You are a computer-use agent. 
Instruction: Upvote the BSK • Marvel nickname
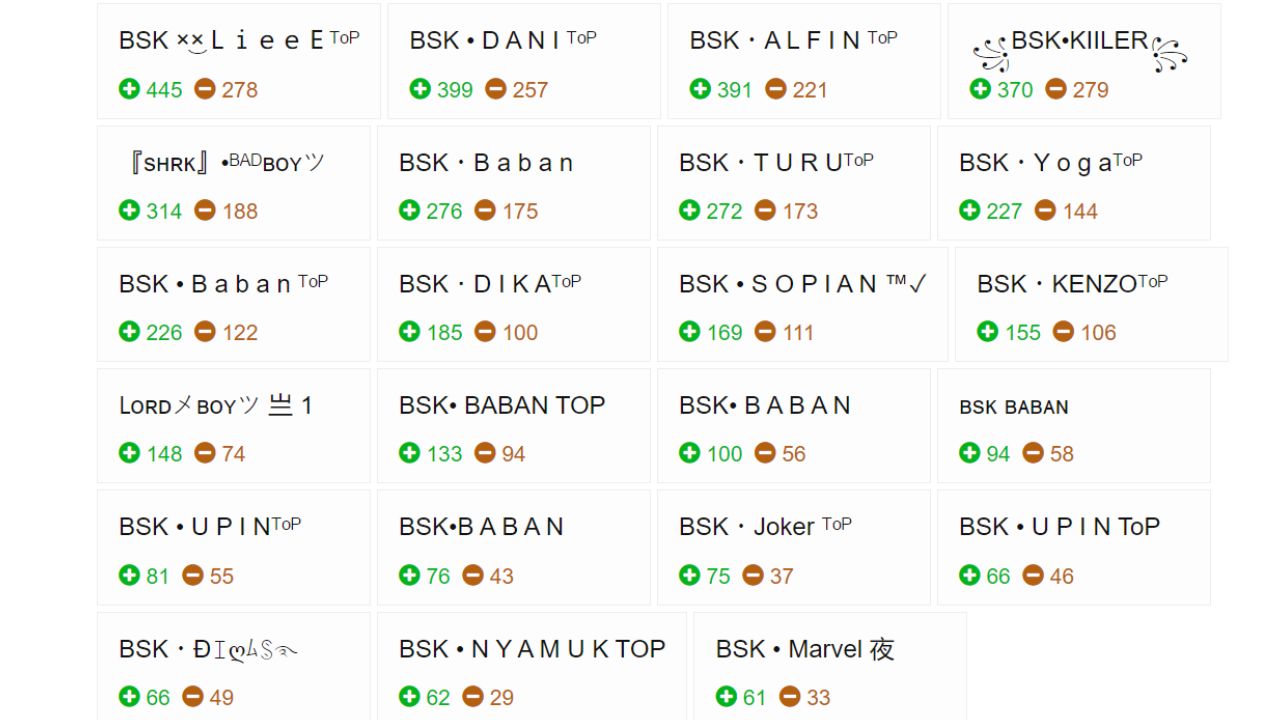pos(726,696)
